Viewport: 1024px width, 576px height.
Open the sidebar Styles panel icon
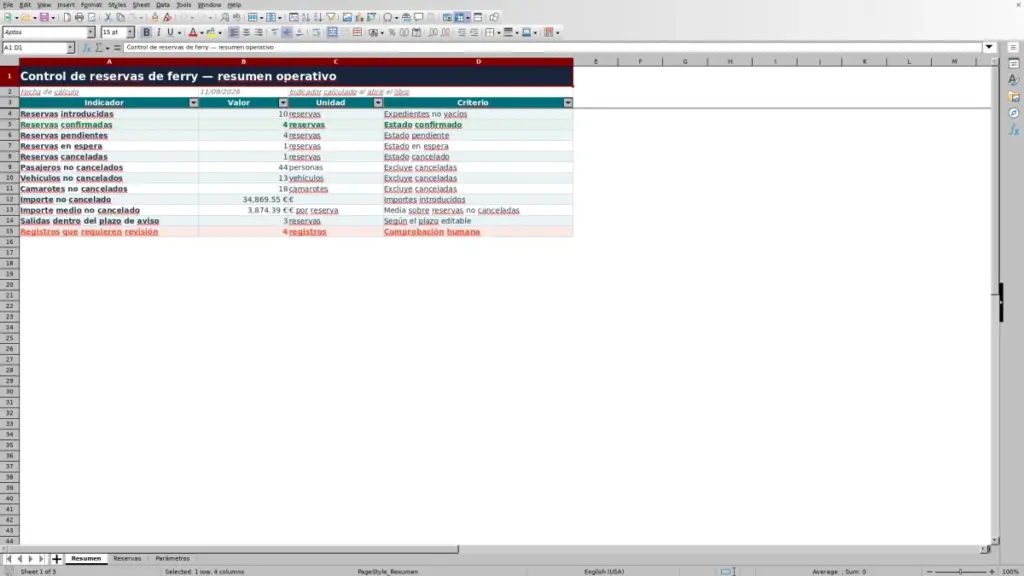pyautogui.click(x=1014, y=80)
